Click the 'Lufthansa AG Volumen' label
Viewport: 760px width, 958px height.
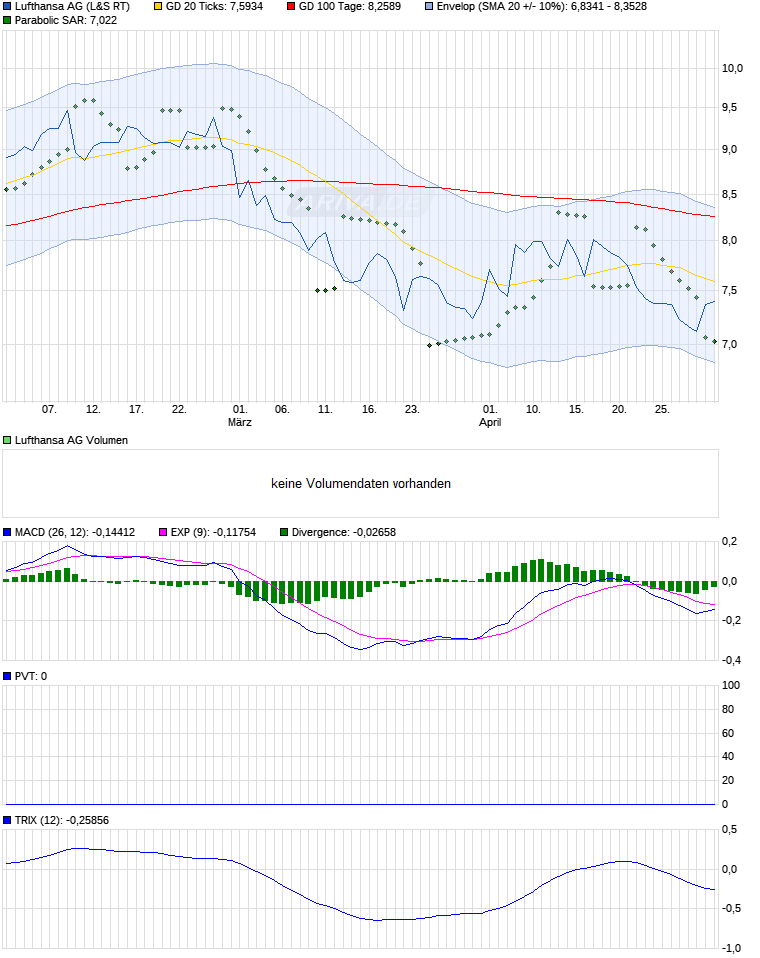pos(71,441)
